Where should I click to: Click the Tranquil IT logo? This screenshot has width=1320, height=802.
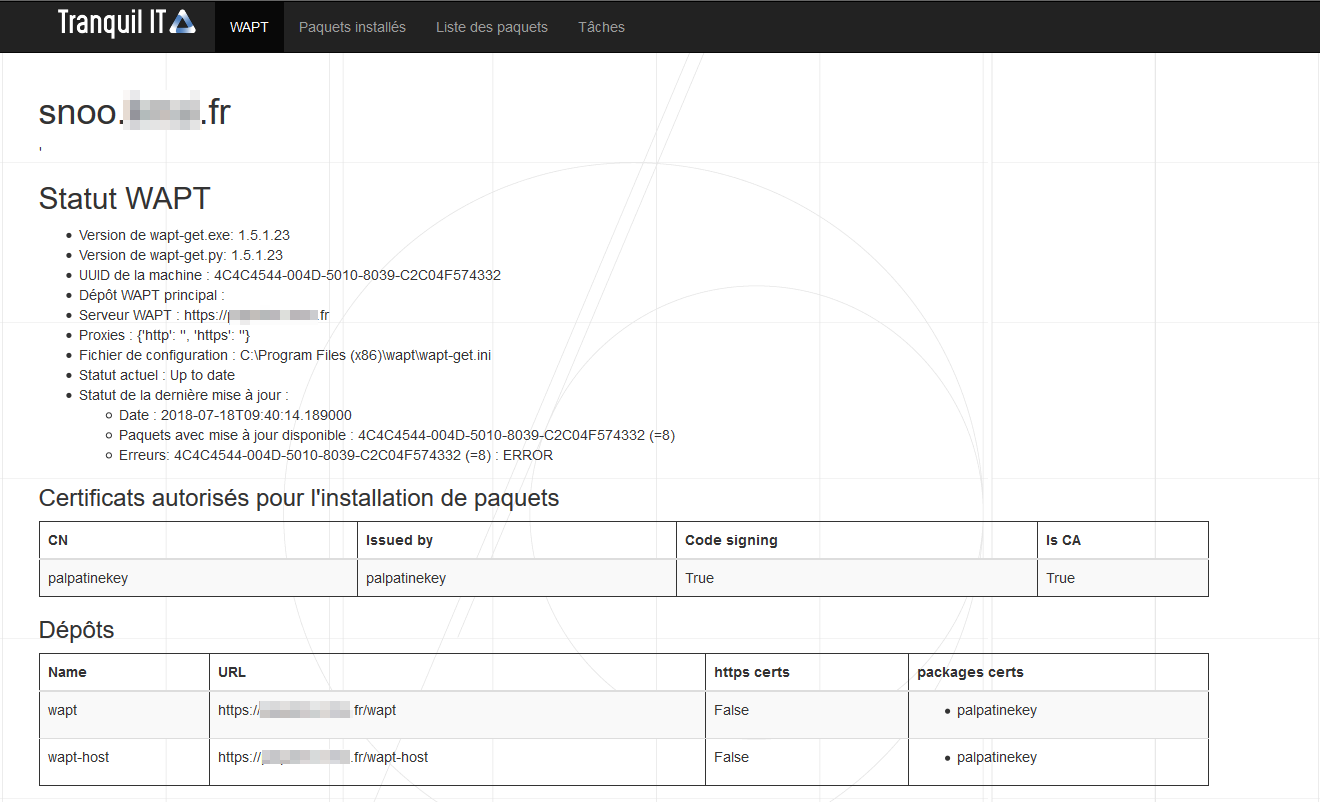click(127, 23)
